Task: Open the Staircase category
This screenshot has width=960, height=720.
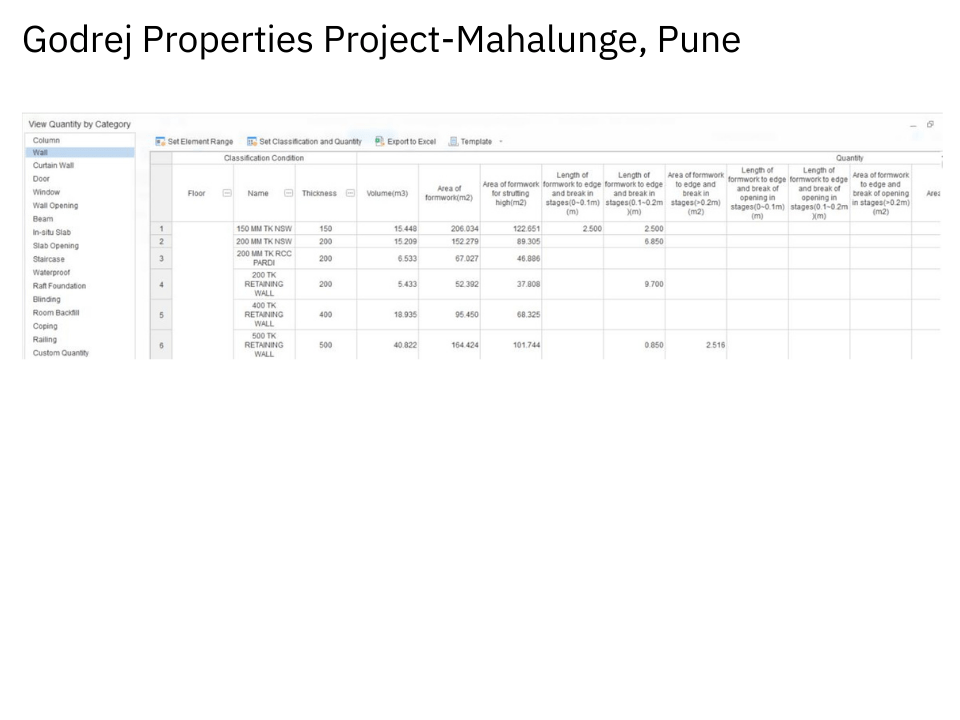Action: coord(48,260)
